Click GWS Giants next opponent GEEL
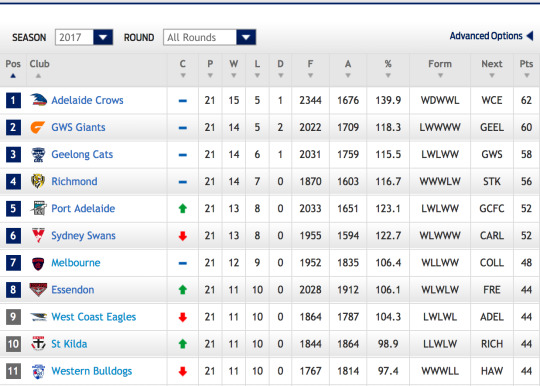The width and height of the screenshot is (540, 386). pos(492,127)
